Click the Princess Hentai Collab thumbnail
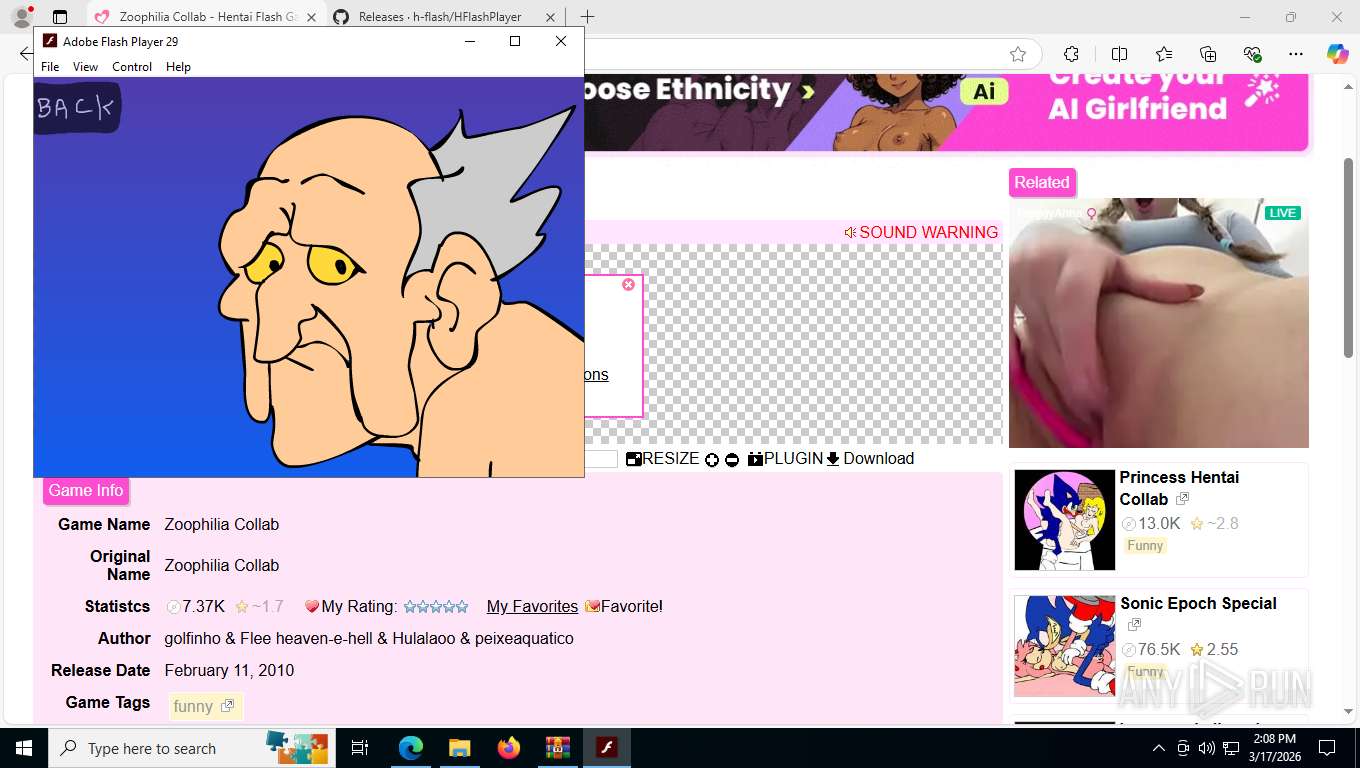Viewport: 1360px width, 768px height. pos(1064,520)
